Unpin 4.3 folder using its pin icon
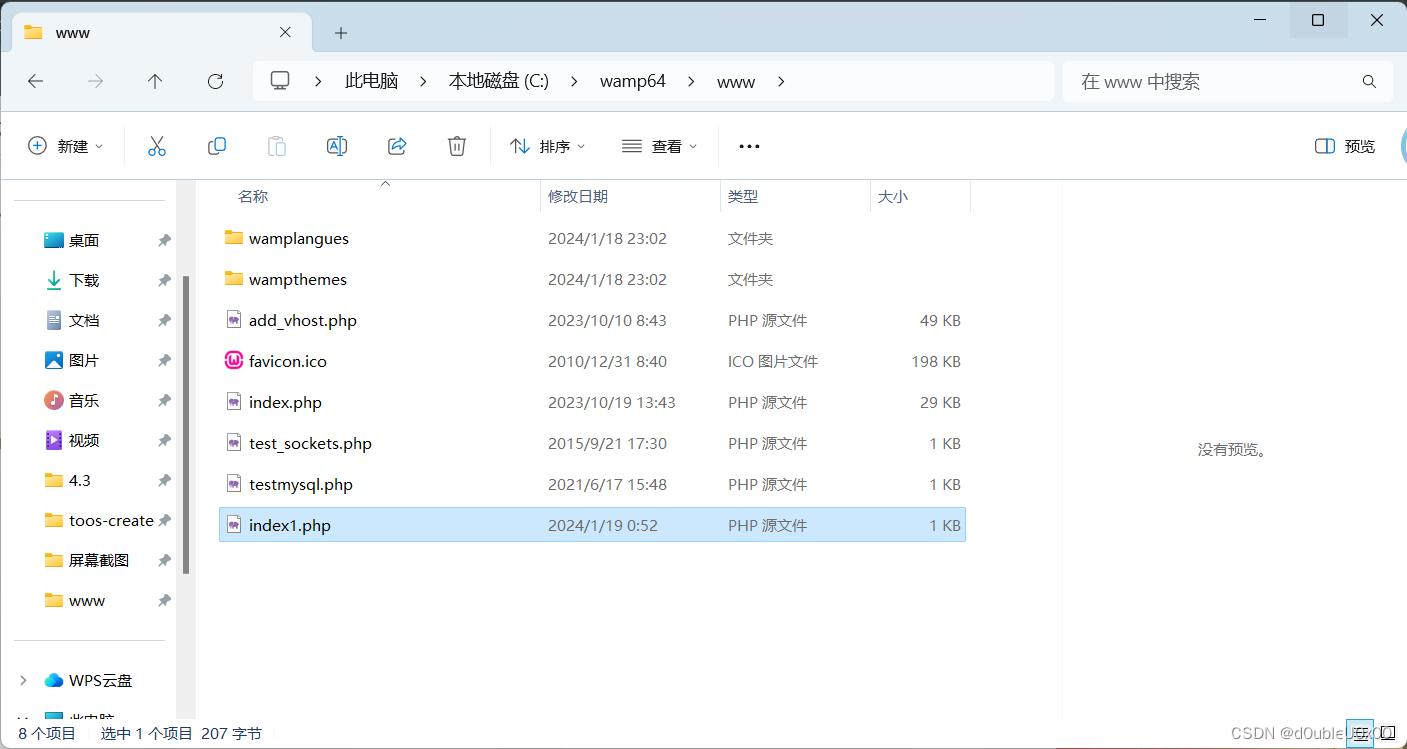This screenshot has width=1407, height=749. pyautogui.click(x=164, y=480)
